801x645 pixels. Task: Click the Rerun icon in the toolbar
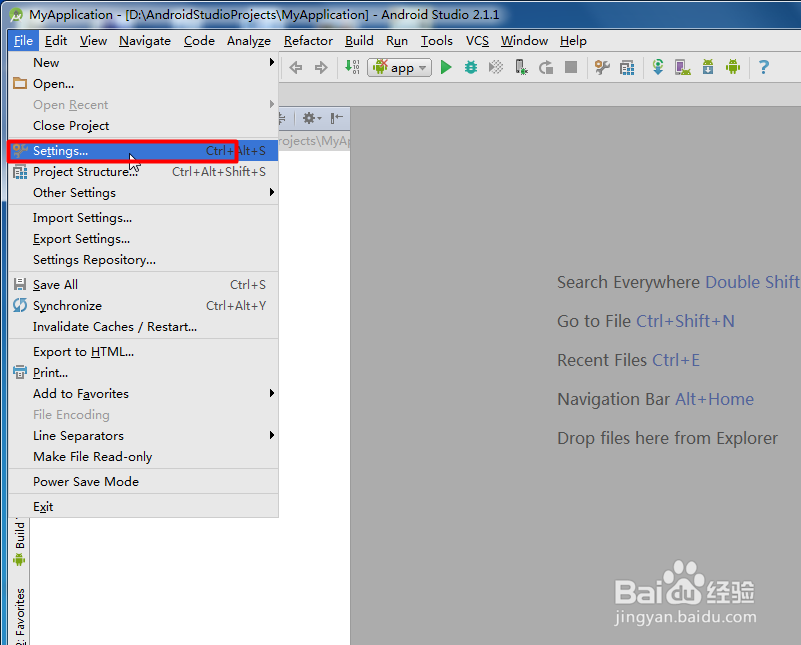(x=546, y=67)
